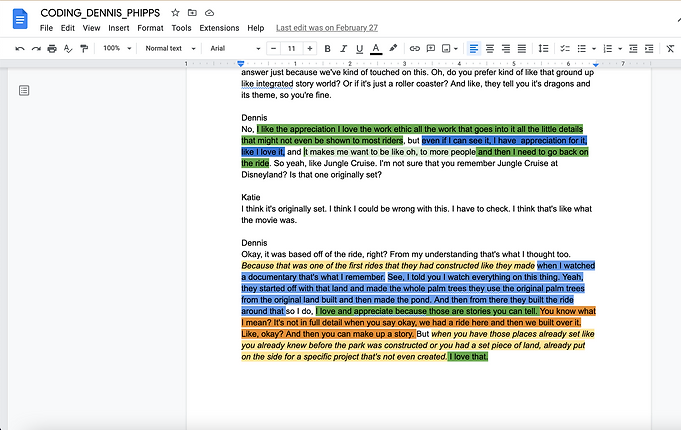Open the zoom 100% dropdown
Screen dimensions: 681x430
click(x=117, y=48)
